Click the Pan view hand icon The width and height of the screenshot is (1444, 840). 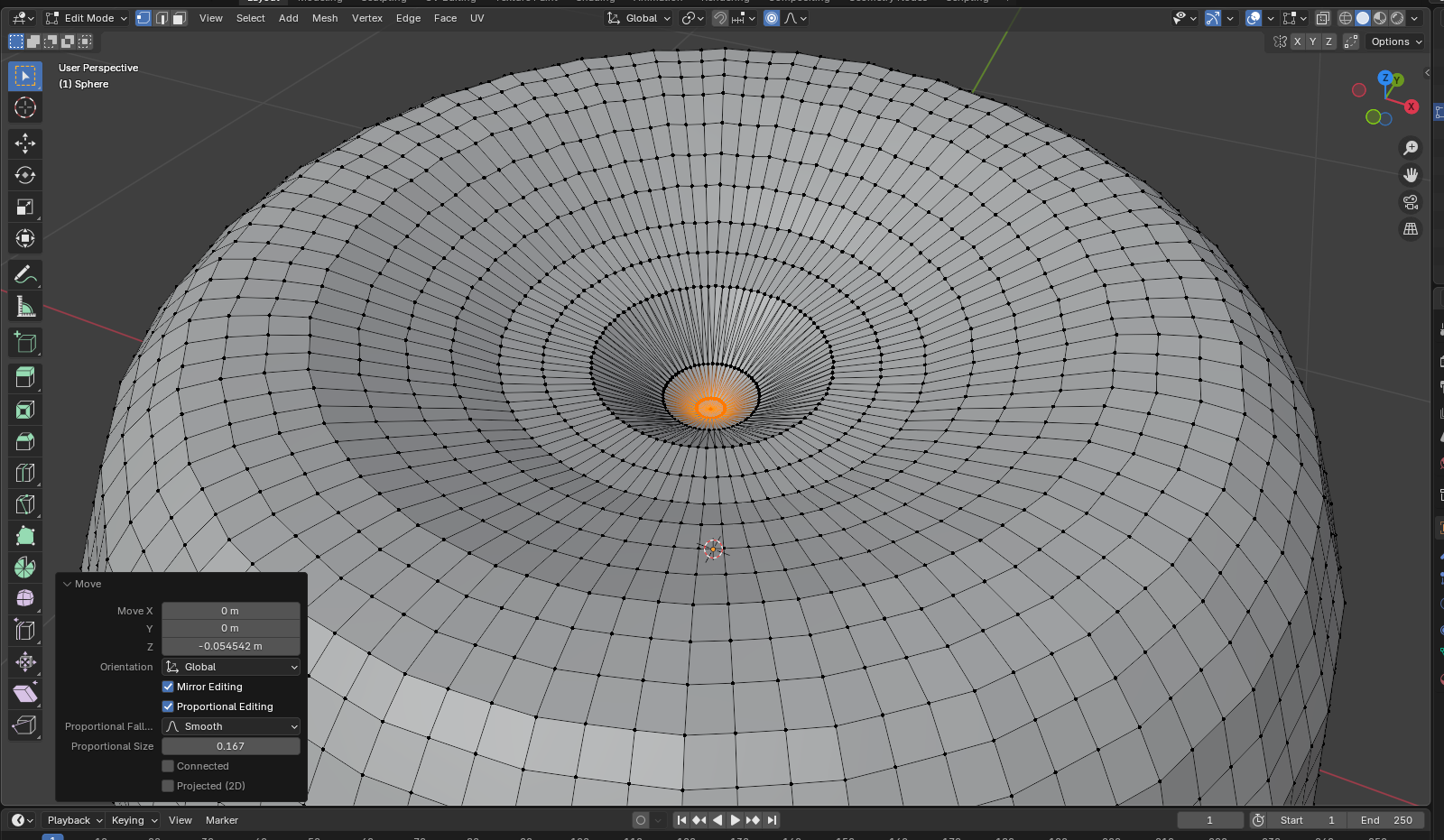tap(1411, 175)
